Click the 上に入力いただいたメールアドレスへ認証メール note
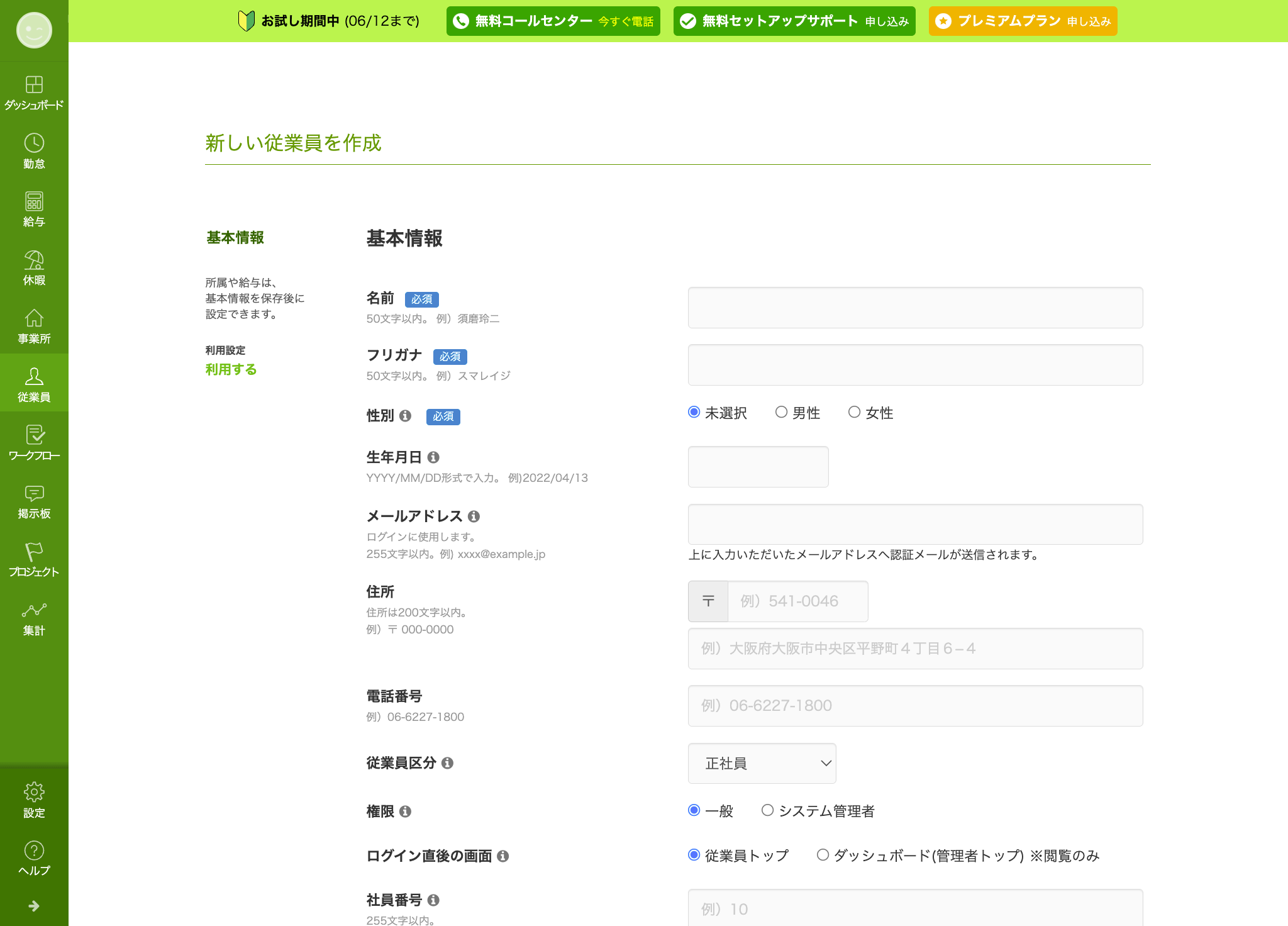Image resolution: width=1288 pixels, height=926 pixels. point(864,555)
